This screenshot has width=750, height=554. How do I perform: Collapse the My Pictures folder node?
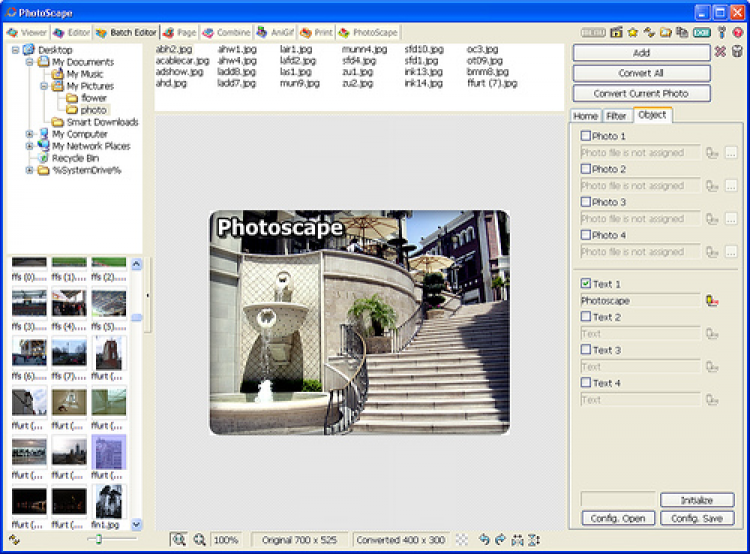point(44,86)
